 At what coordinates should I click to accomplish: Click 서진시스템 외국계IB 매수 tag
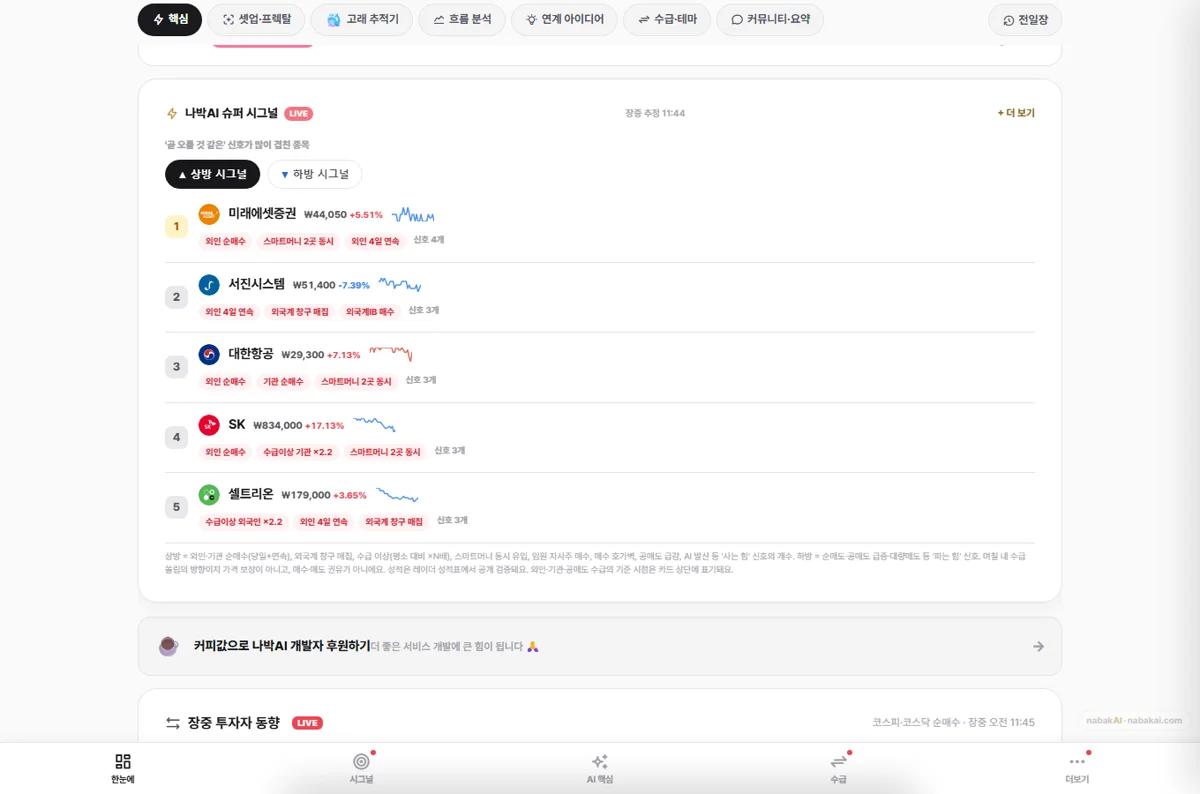click(370, 311)
